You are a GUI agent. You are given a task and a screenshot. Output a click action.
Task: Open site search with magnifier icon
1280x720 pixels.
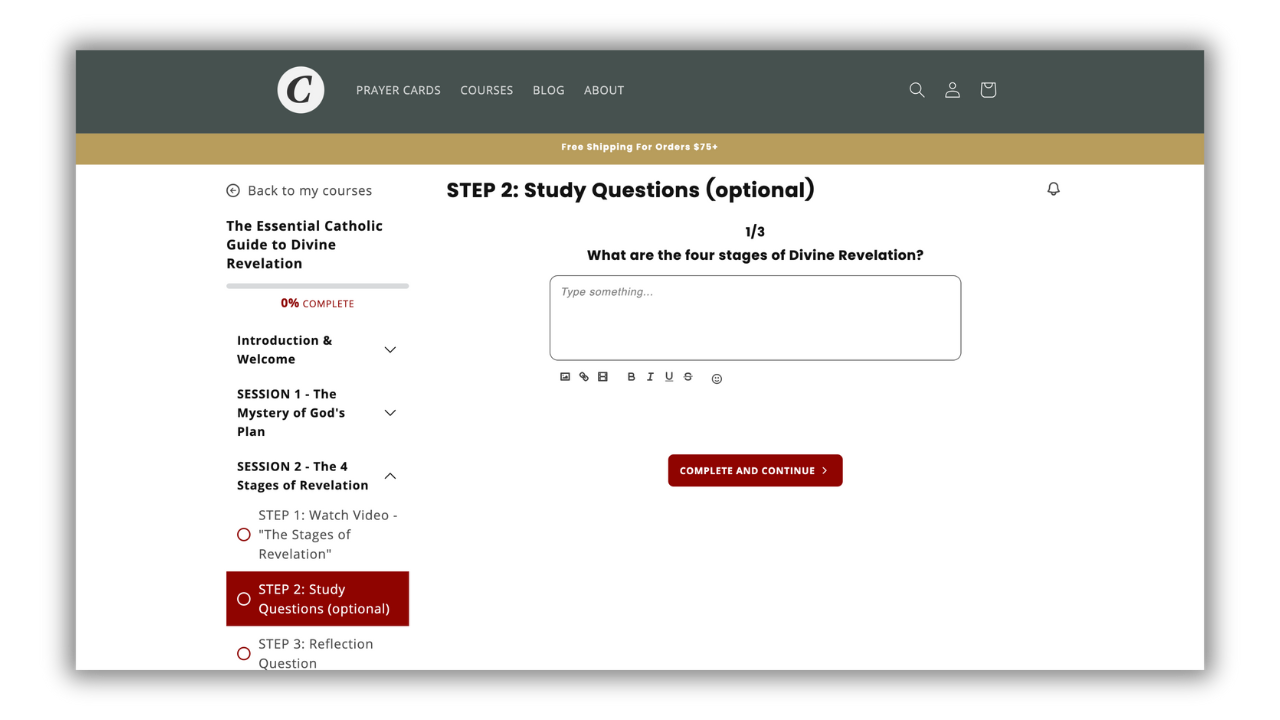pos(917,90)
